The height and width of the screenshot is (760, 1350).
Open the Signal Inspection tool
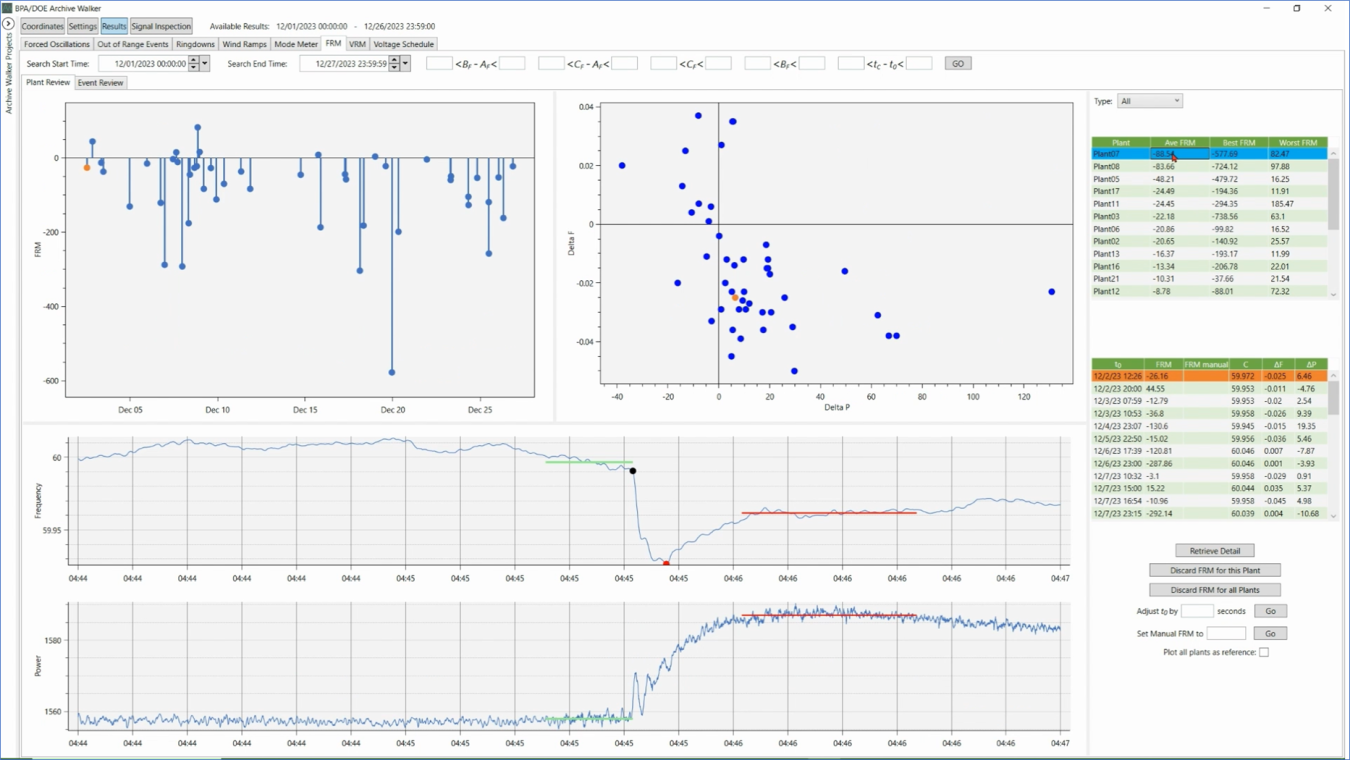pyautogui.click(x=160, y=26)
